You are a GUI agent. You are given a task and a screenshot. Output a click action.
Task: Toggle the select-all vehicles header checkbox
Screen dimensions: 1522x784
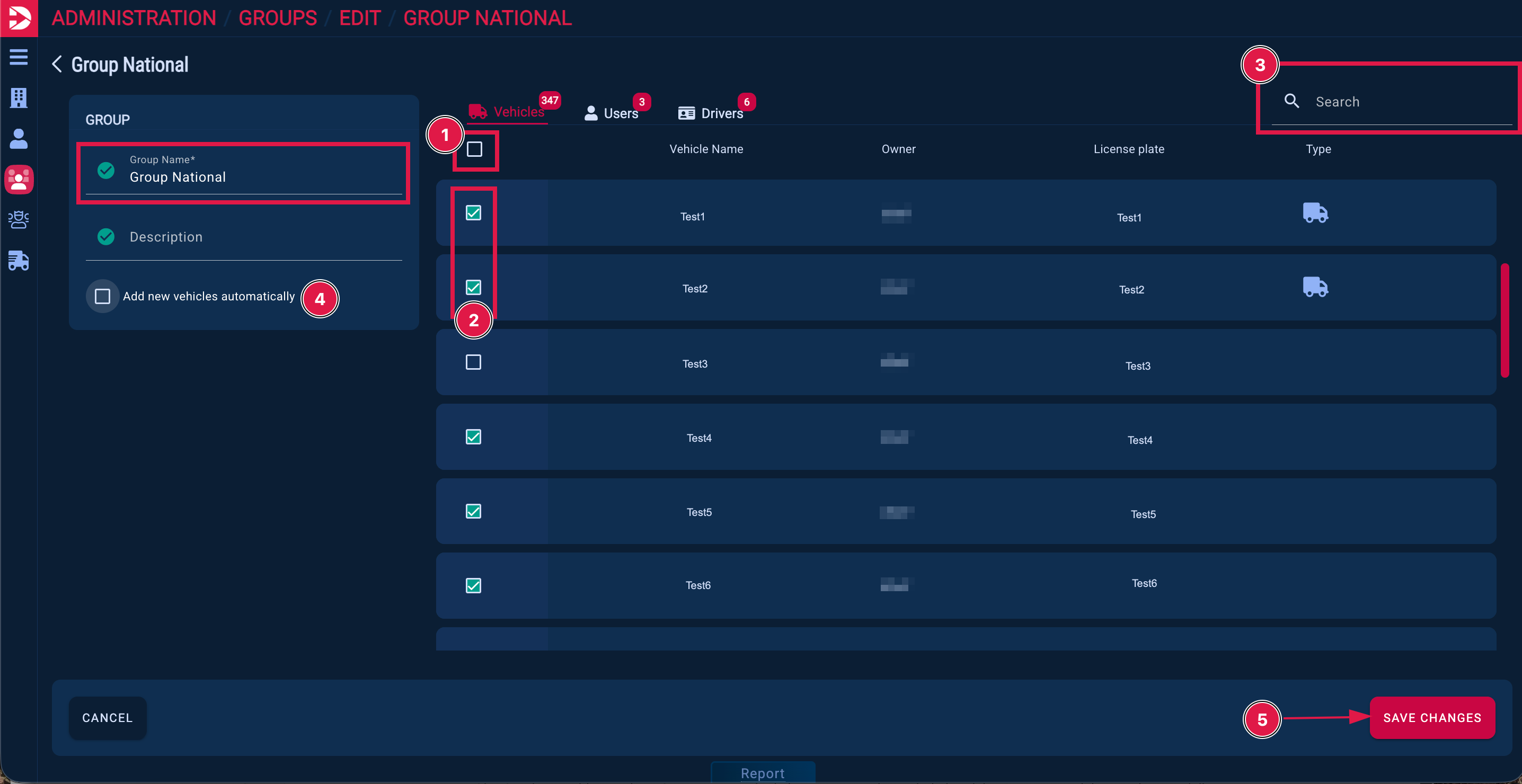point(474,149)
